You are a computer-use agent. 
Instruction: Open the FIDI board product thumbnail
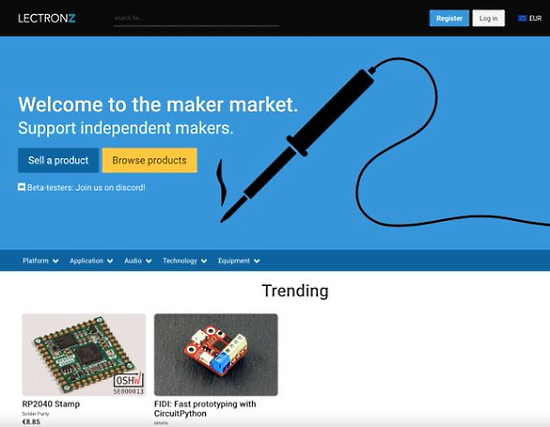tap(216, 355)
